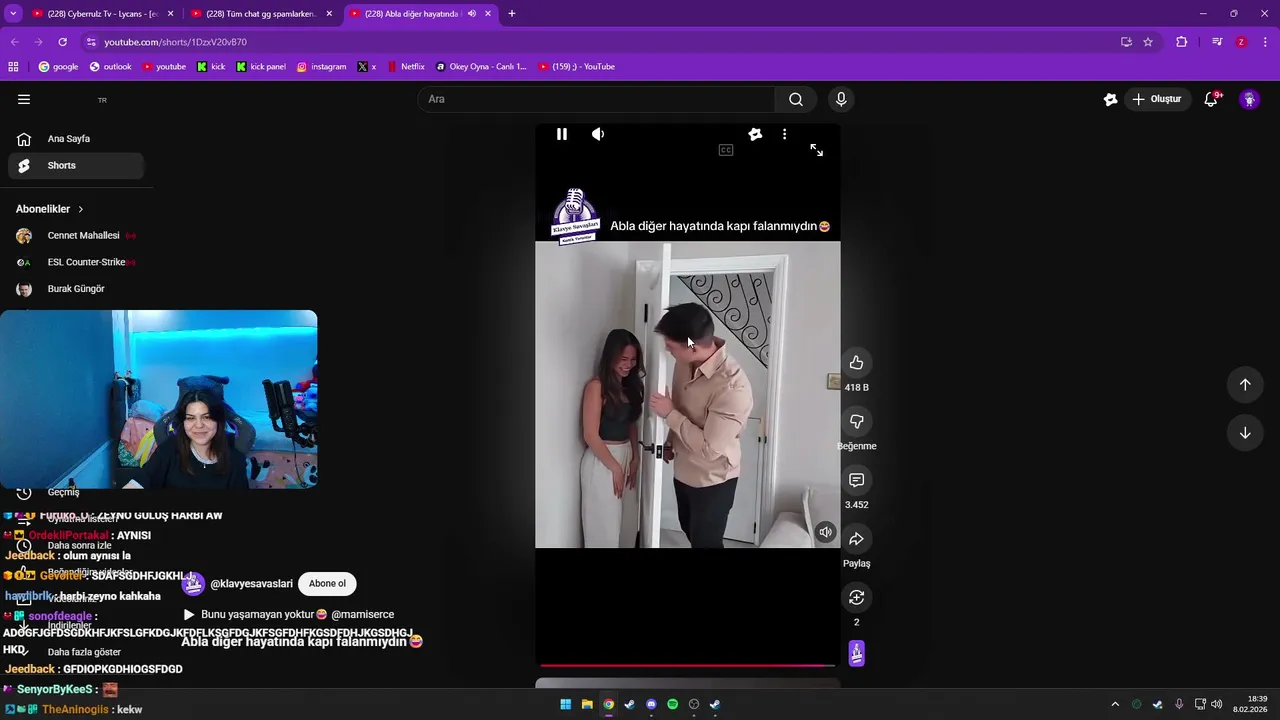Open YouTube notifications bell
Screen dimensions: 1280x720
pyautogui.click(x=1211, y=99)
